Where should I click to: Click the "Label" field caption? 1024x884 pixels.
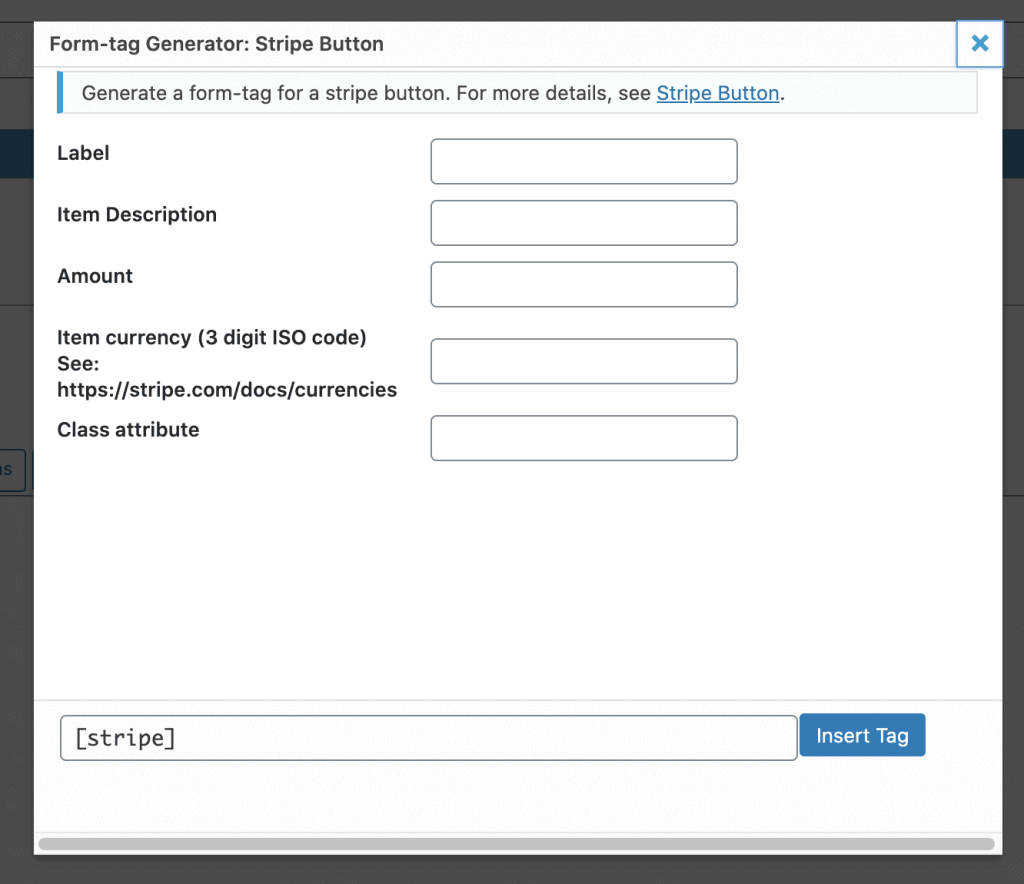84,154
